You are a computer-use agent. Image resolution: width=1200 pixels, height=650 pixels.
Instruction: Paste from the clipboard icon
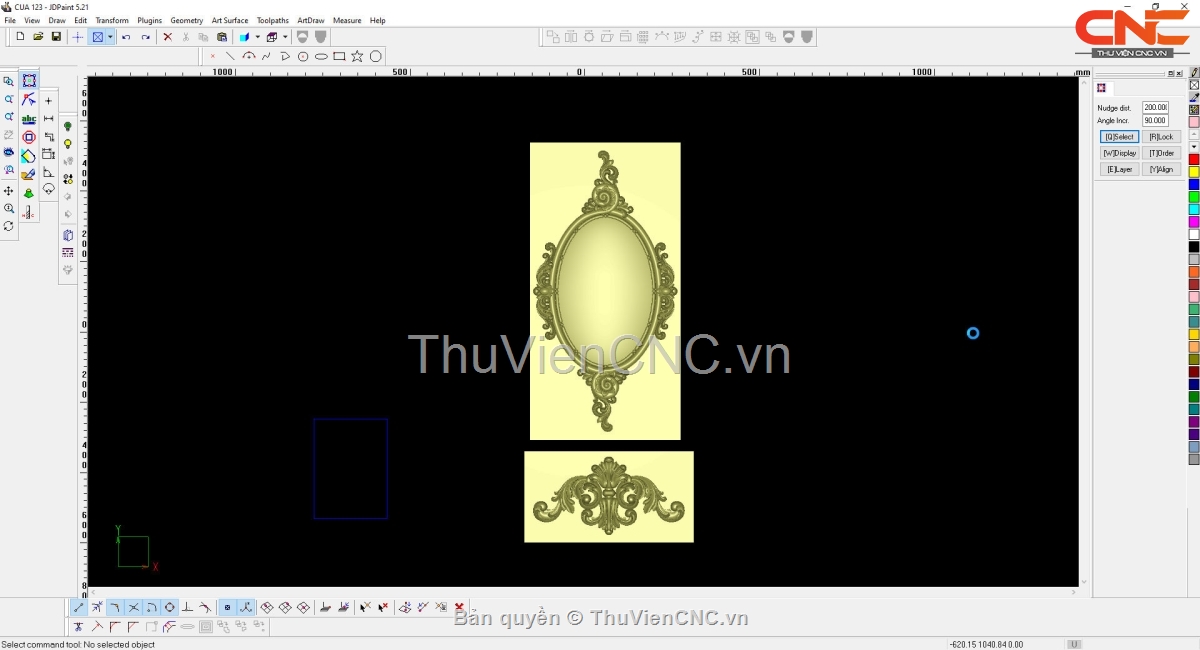pyautogui.click(x=222, y=37)
